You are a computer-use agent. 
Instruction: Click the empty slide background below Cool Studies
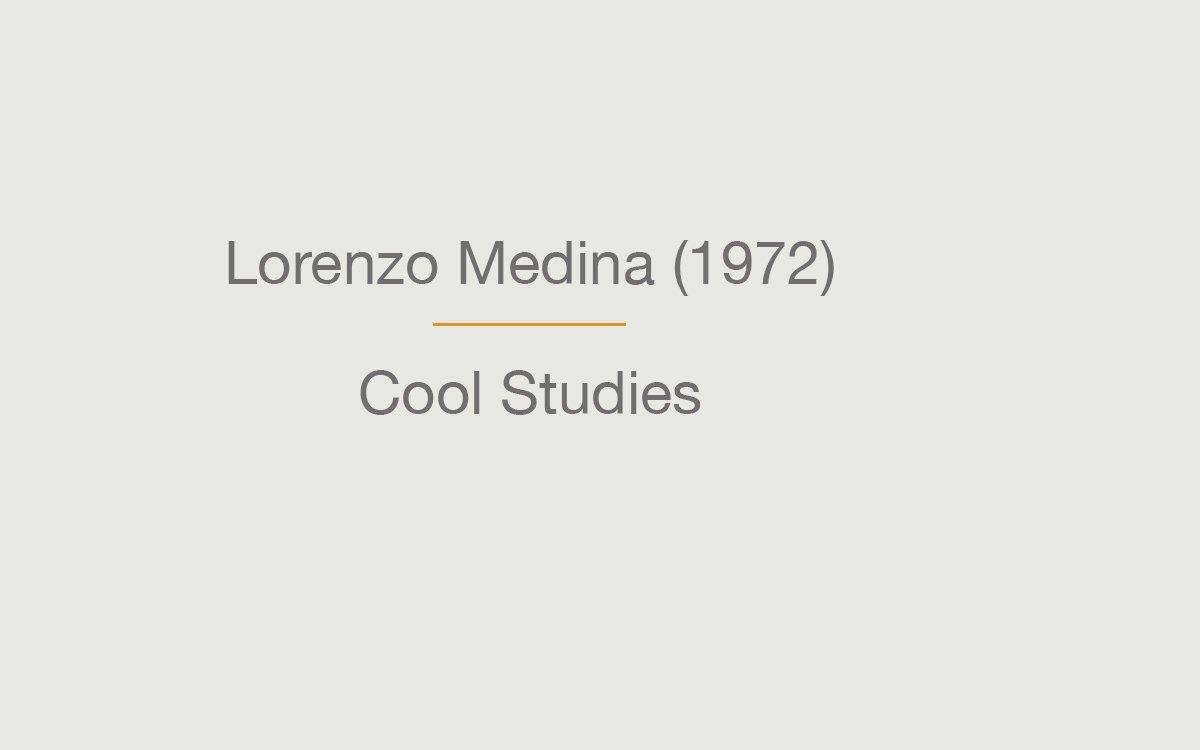tap(530, 580)
